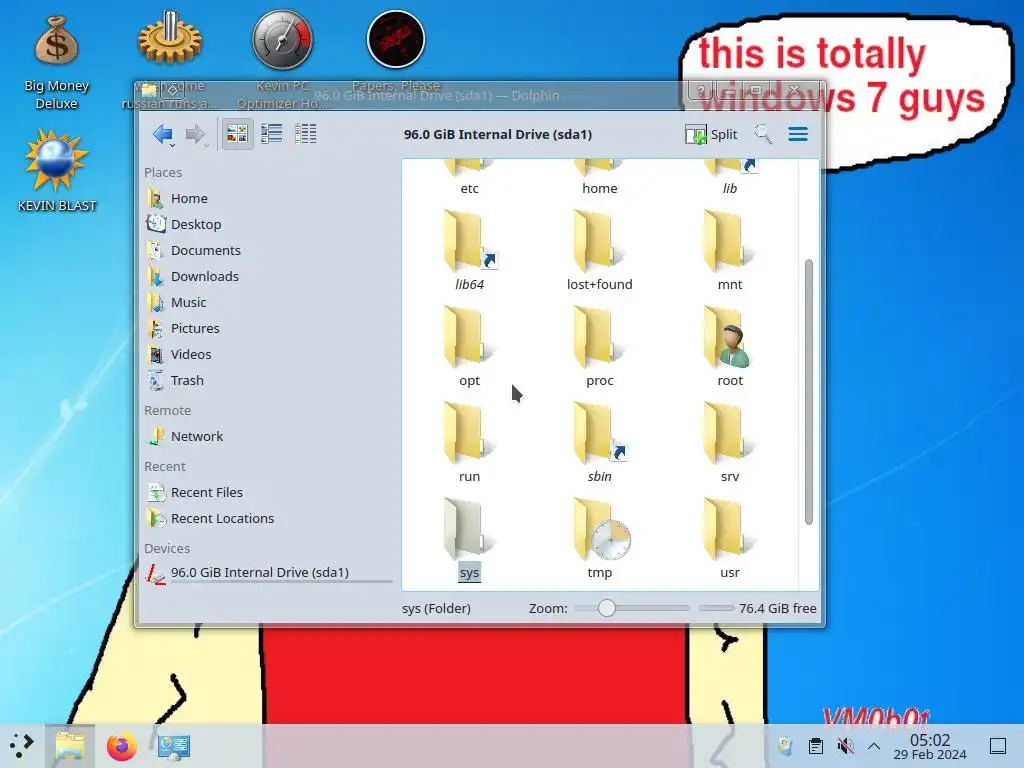
Task: Select the mnt folder icon
Action: coord(729,241)
